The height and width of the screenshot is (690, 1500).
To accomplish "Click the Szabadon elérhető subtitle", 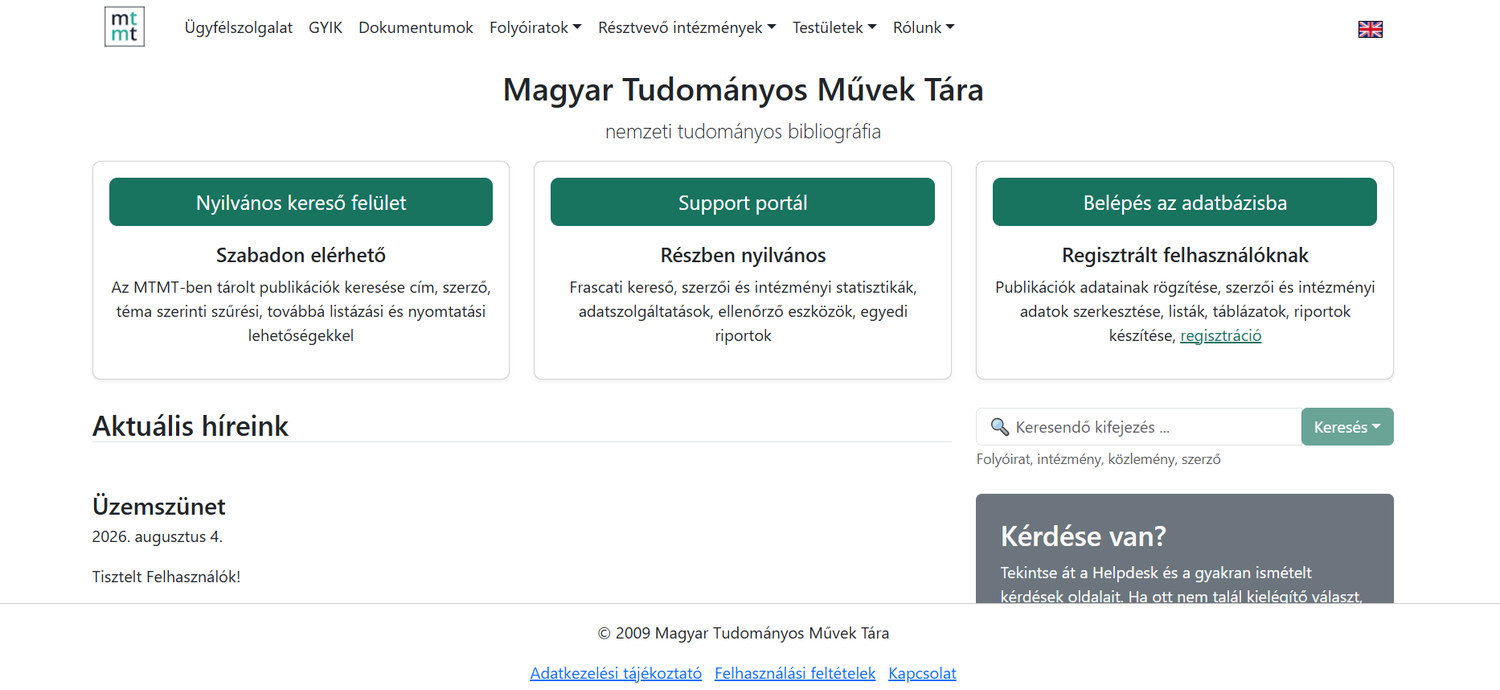I will click(x=301, y=255).
